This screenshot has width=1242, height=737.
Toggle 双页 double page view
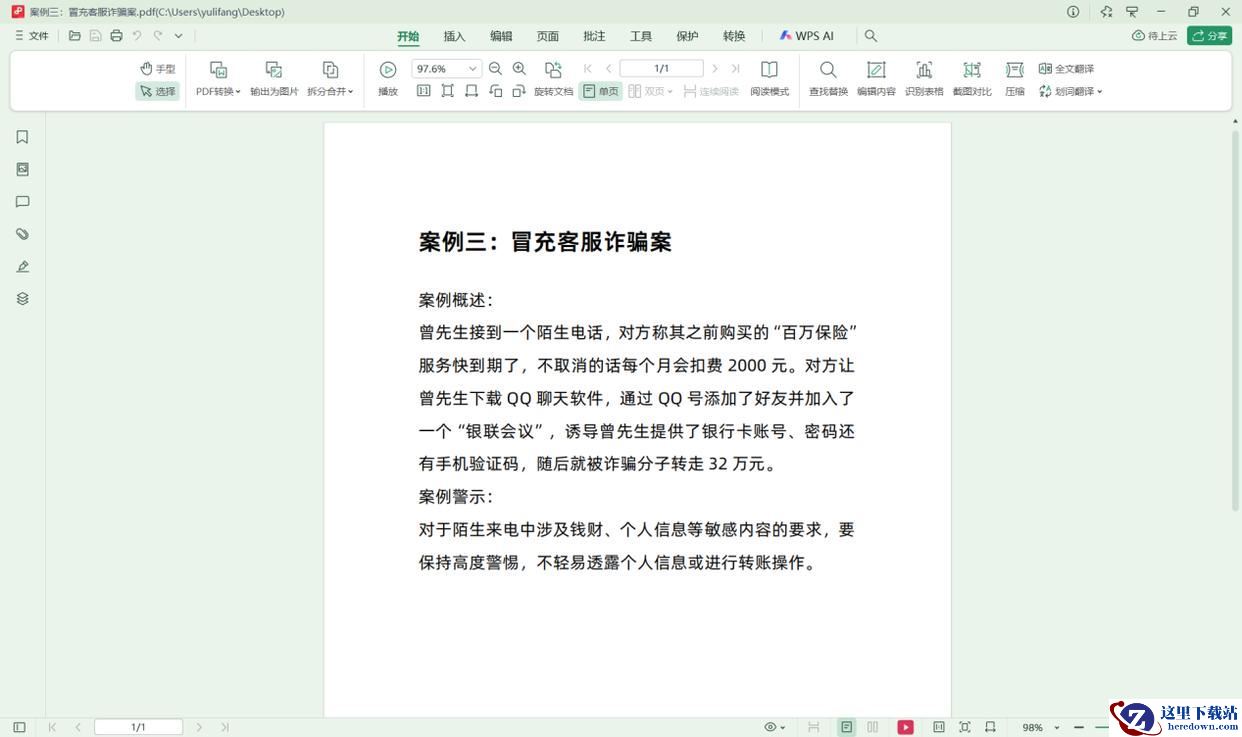(651, 91)
